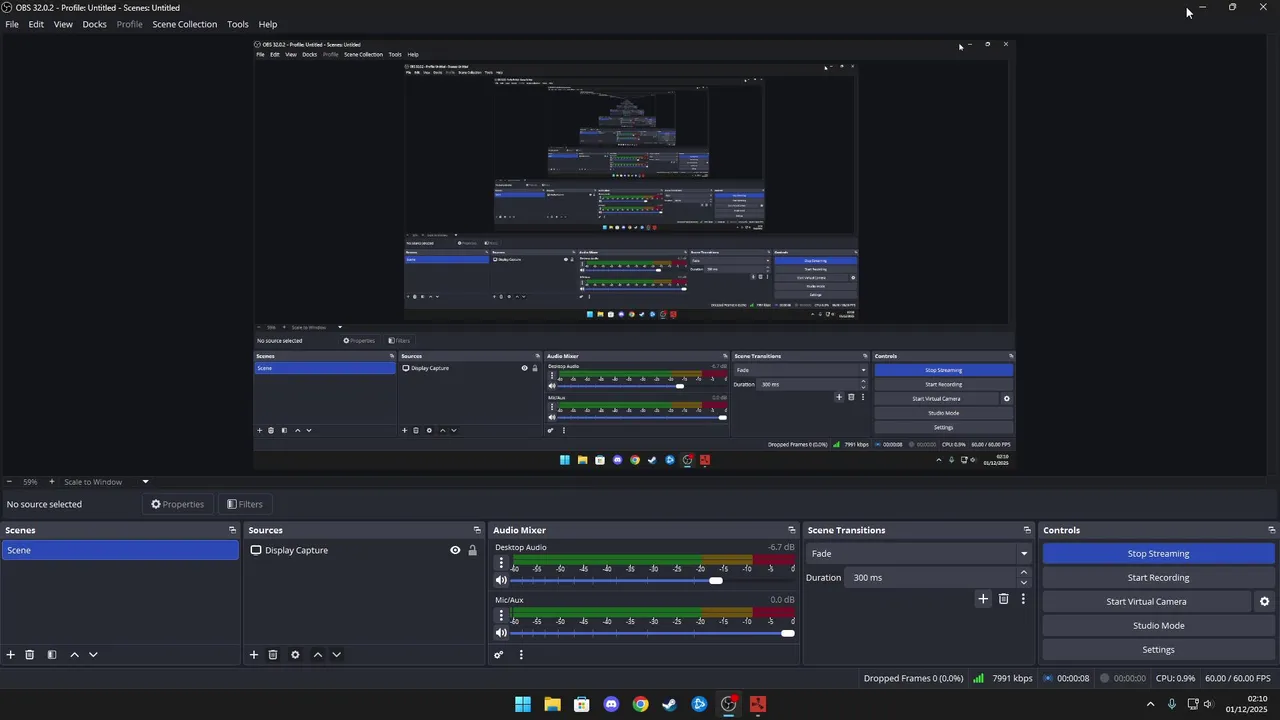
Task: Move scene up in Scenes panel
Action: tap(74, 655)
